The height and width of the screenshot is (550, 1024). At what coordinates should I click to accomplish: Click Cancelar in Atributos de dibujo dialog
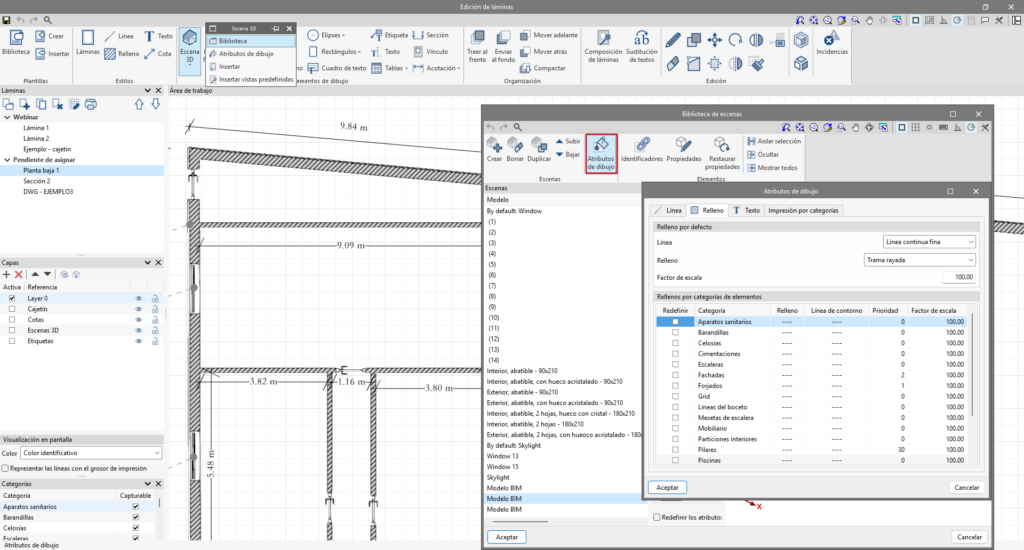(x=965, y=487)
